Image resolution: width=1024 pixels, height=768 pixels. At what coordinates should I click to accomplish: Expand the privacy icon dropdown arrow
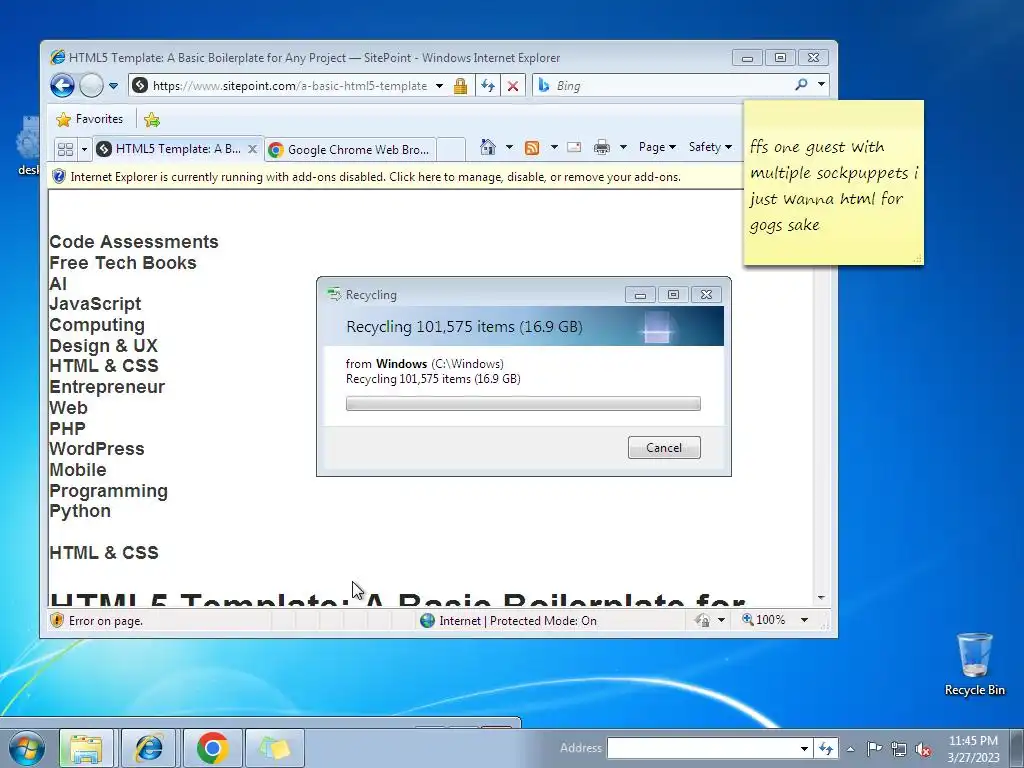click(x=721, y=620)
